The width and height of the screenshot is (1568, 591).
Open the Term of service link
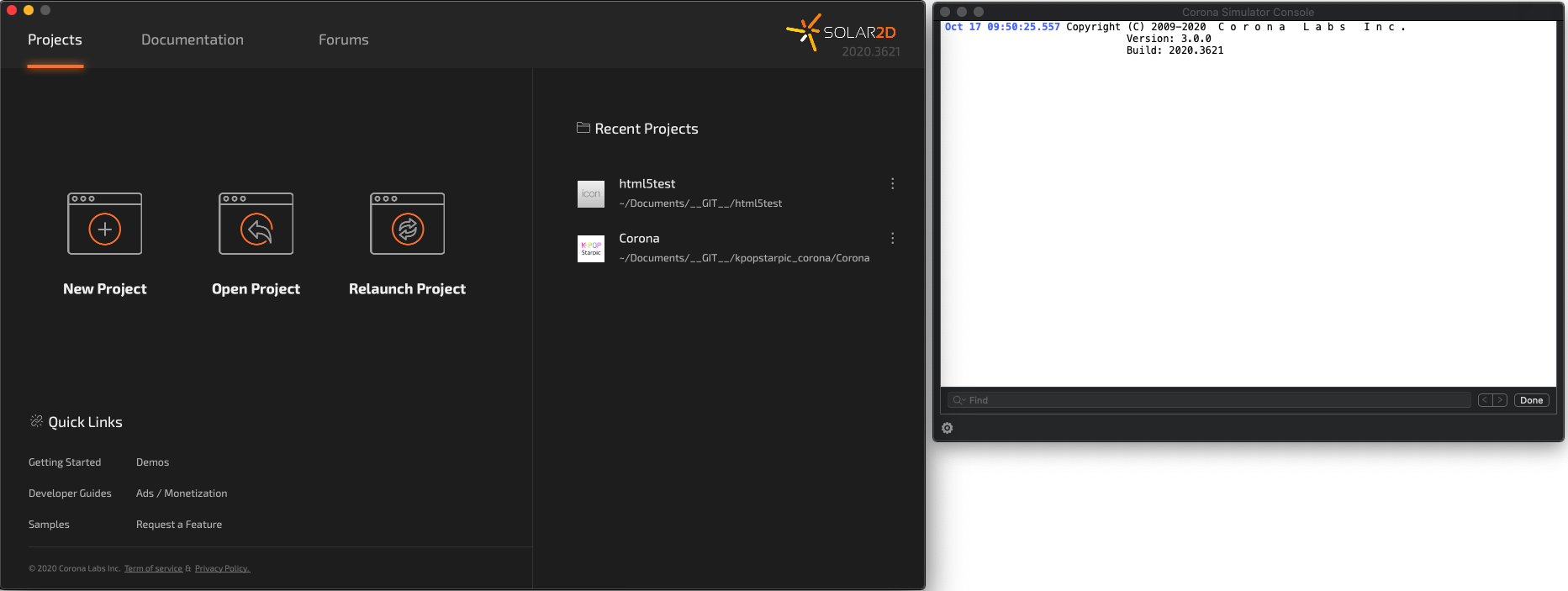[153, 568]
